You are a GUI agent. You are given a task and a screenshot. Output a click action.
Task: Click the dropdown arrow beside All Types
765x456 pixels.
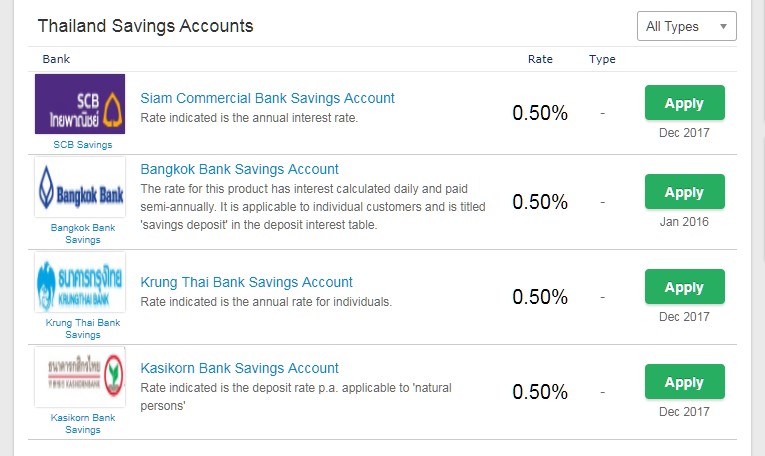tap(724, 27)
